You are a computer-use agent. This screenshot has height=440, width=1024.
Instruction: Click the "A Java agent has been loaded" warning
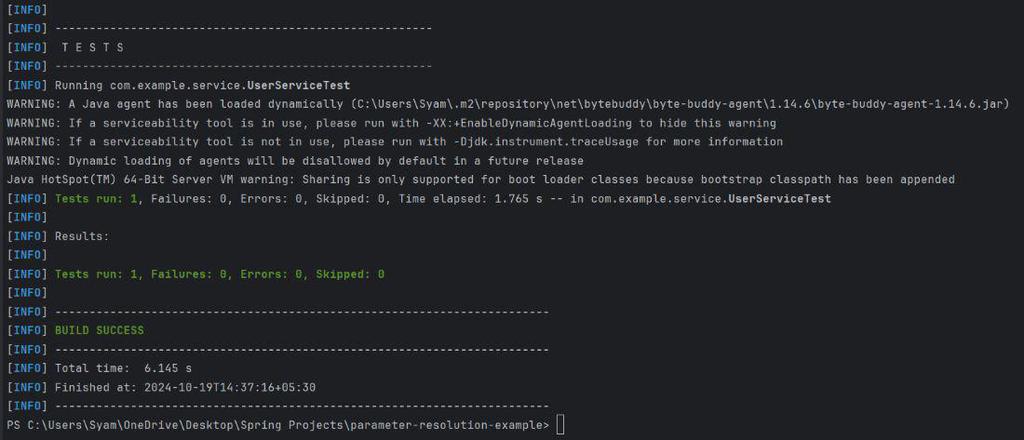tap(208, 104)
